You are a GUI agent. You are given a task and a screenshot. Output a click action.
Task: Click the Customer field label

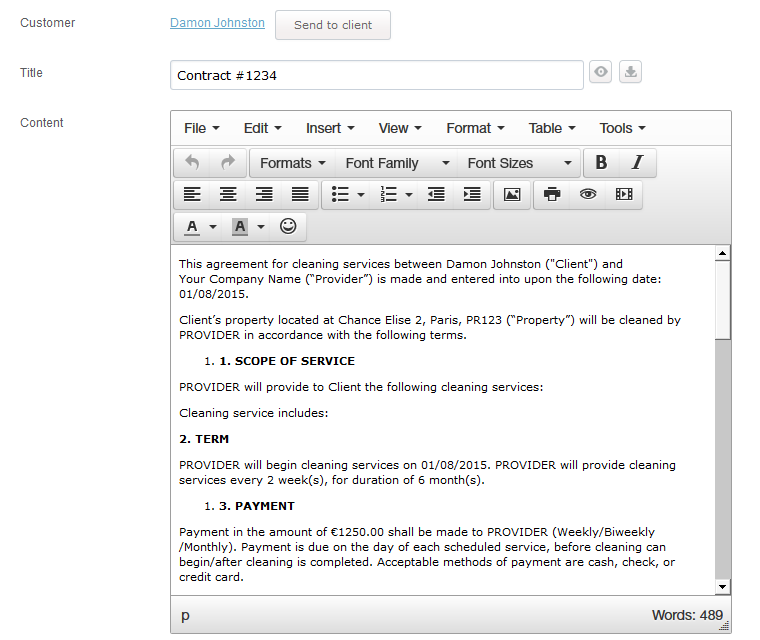coord(48,23)
